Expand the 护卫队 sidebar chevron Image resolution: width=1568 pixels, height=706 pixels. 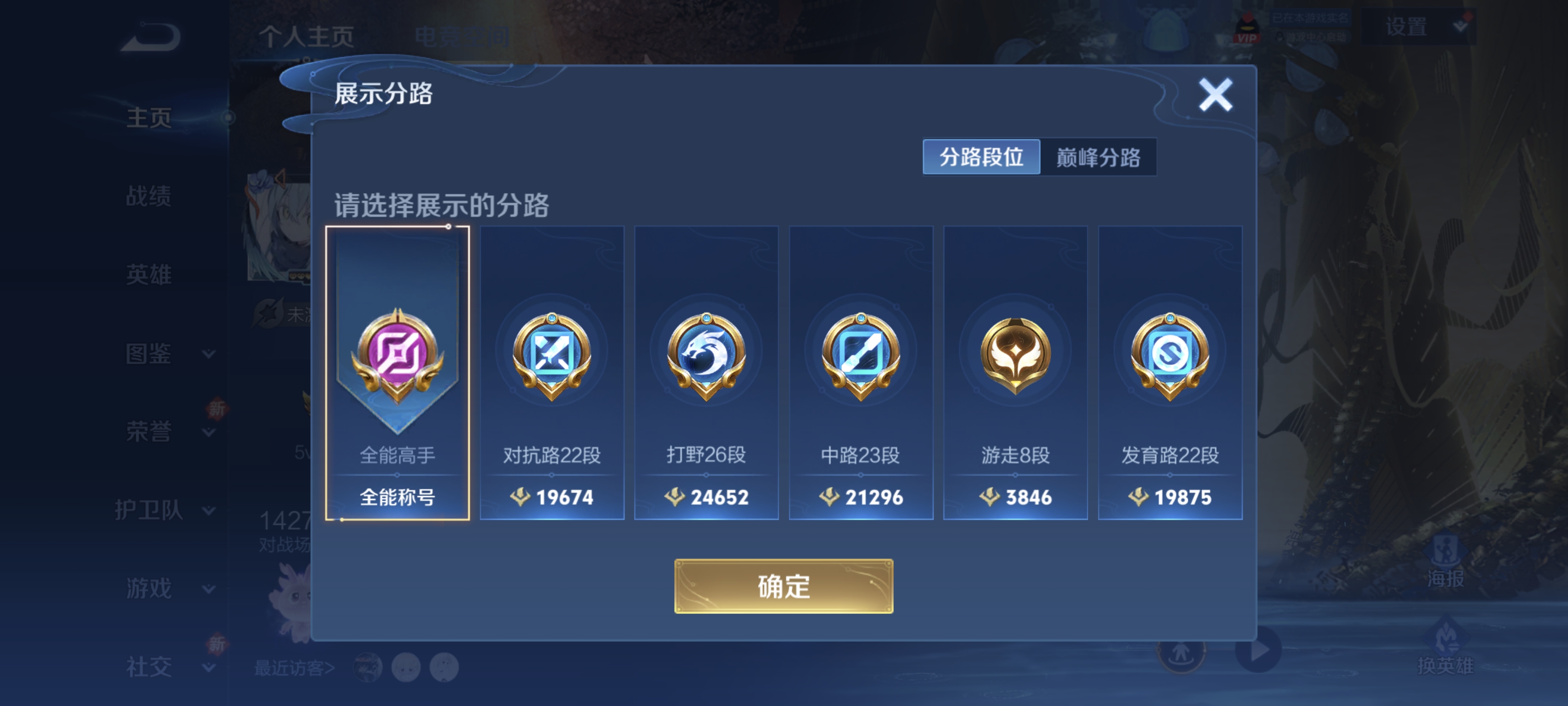pyautogui.click(x=209, y=510)
